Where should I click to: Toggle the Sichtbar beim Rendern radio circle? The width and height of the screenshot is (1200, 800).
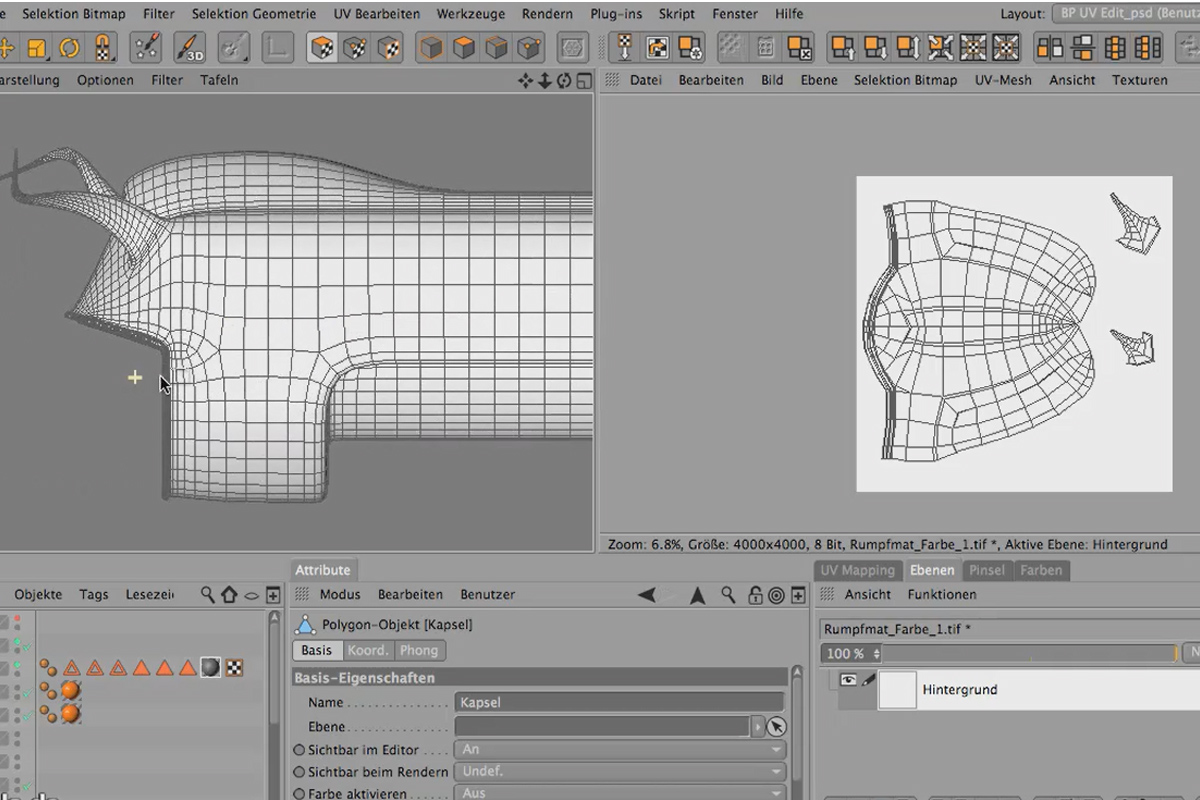point(299,772)
